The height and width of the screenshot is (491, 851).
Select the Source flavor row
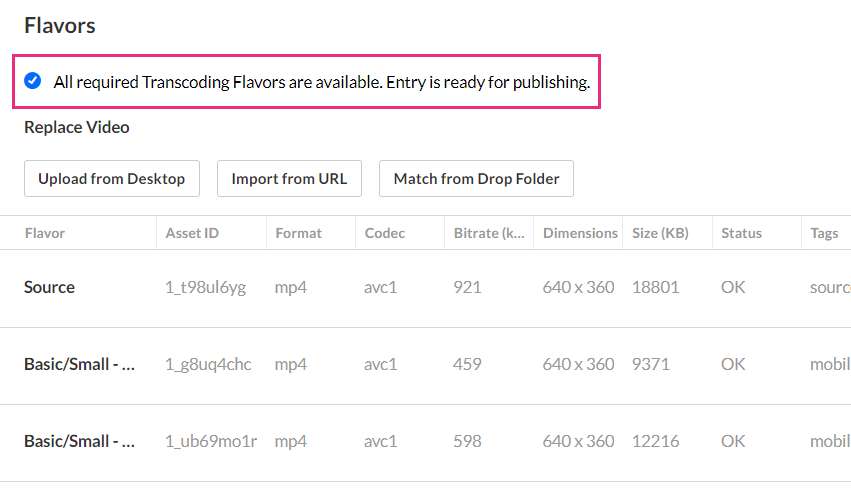50,287
